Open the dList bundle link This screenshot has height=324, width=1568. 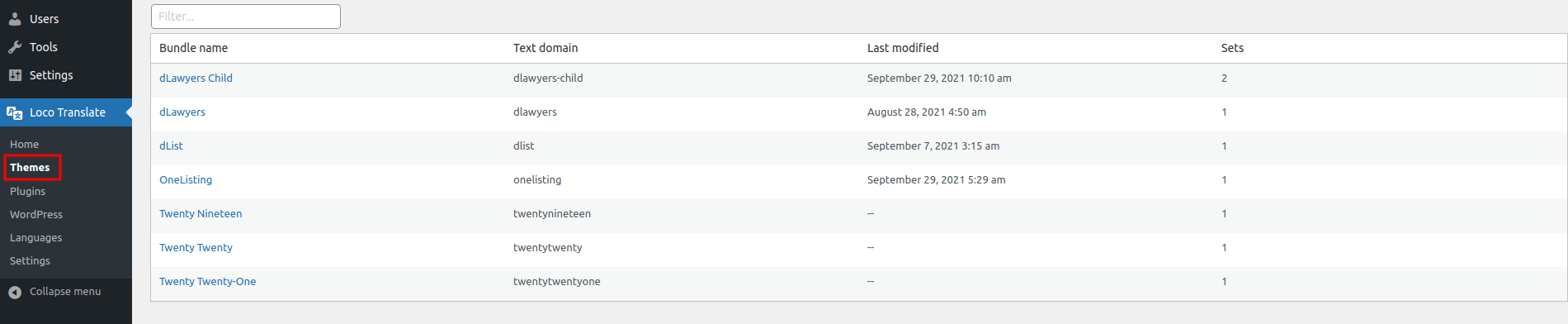coord(171,145)
